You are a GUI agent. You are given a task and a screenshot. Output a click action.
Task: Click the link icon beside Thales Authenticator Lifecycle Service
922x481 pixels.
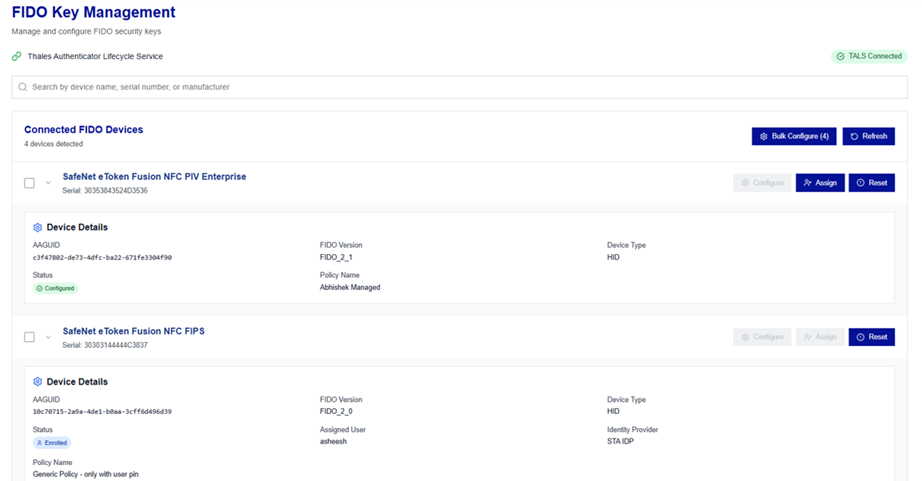tap(16, 57)
